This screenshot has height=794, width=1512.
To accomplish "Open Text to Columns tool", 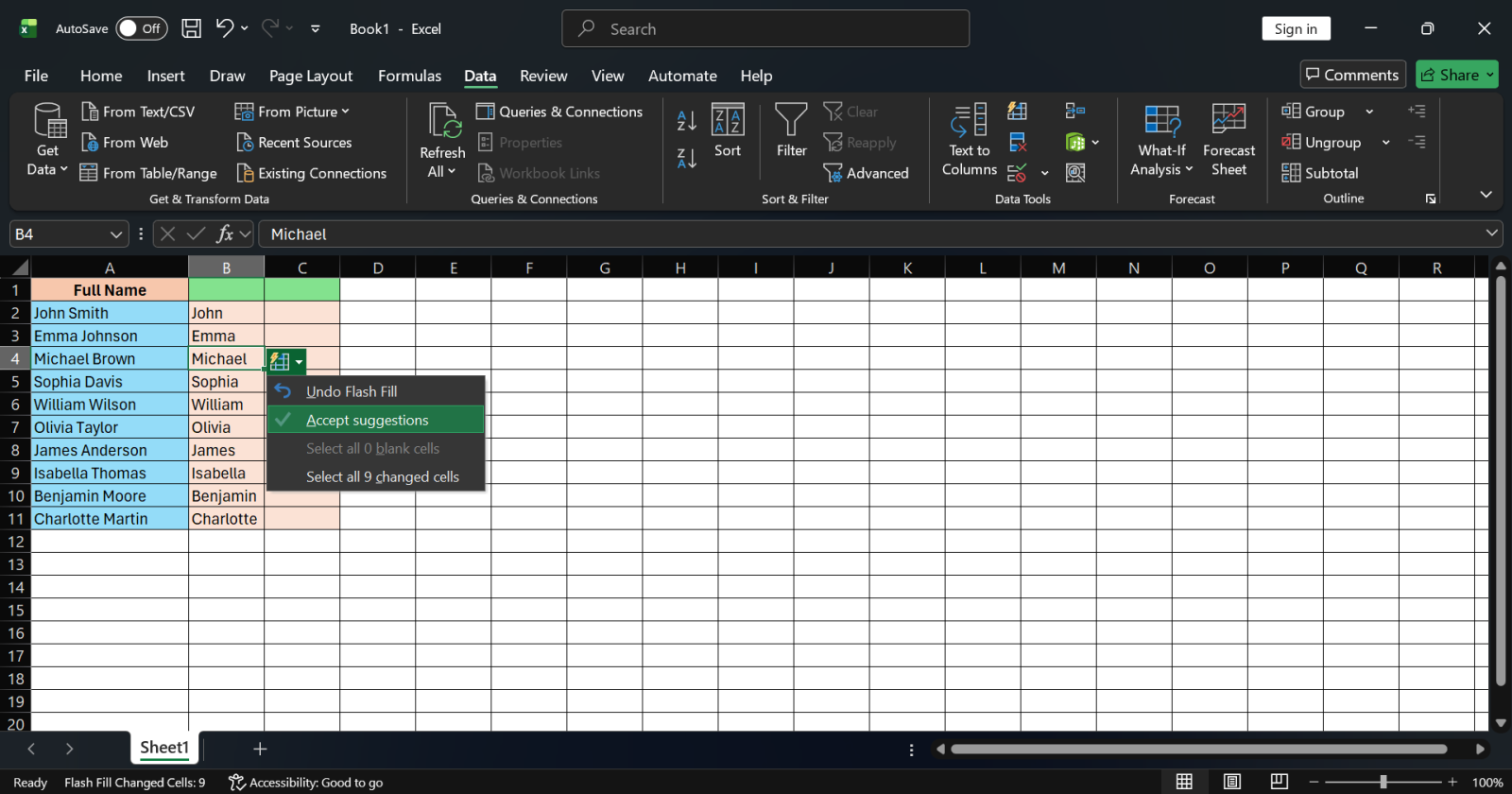I will pos(970,140).
